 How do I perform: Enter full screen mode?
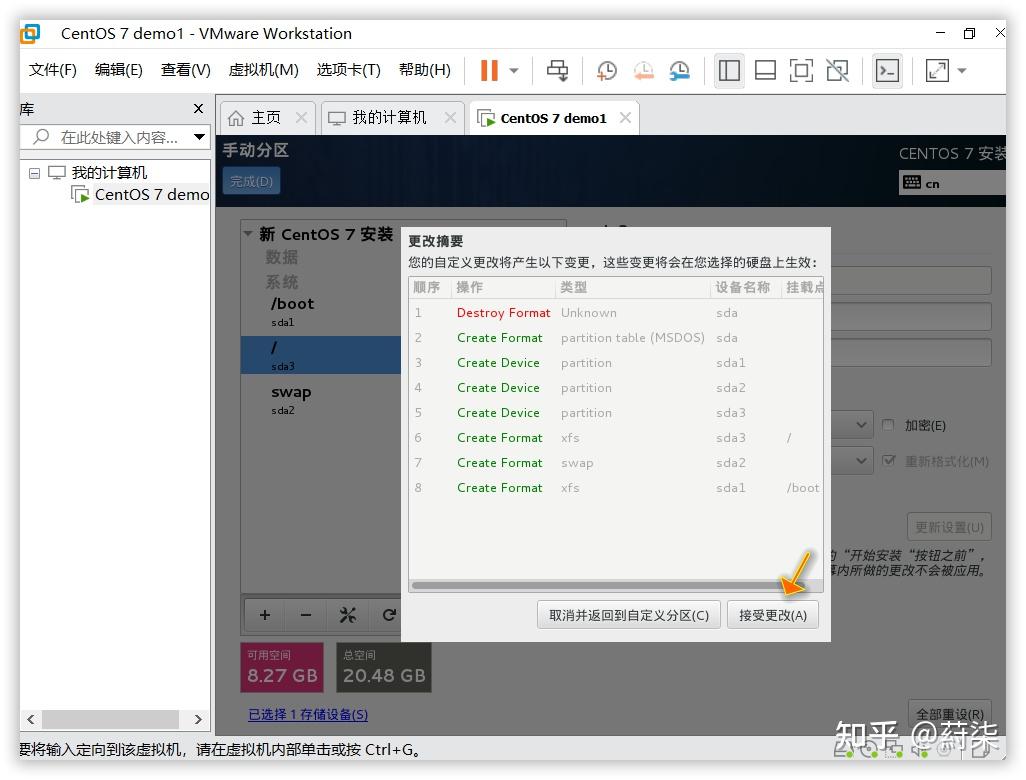801,70
